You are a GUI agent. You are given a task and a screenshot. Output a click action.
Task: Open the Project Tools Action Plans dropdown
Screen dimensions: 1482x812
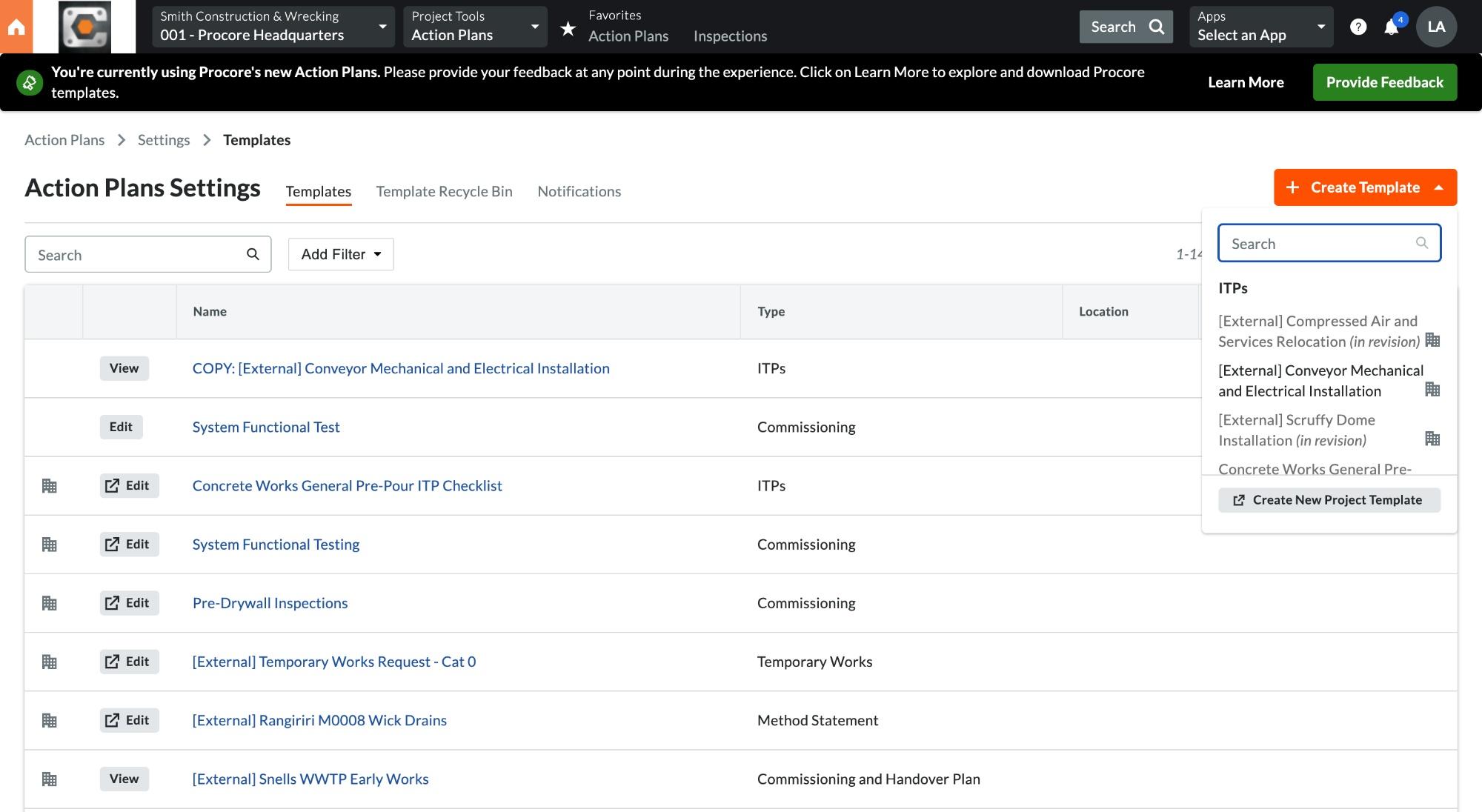pyautogui.click(x=474, y=27)
